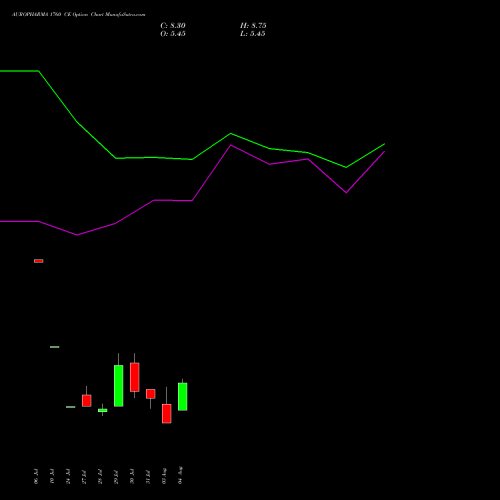Click the red candle for 27 Jul
Screen dimensions: 500x500
tap(86, 400)
